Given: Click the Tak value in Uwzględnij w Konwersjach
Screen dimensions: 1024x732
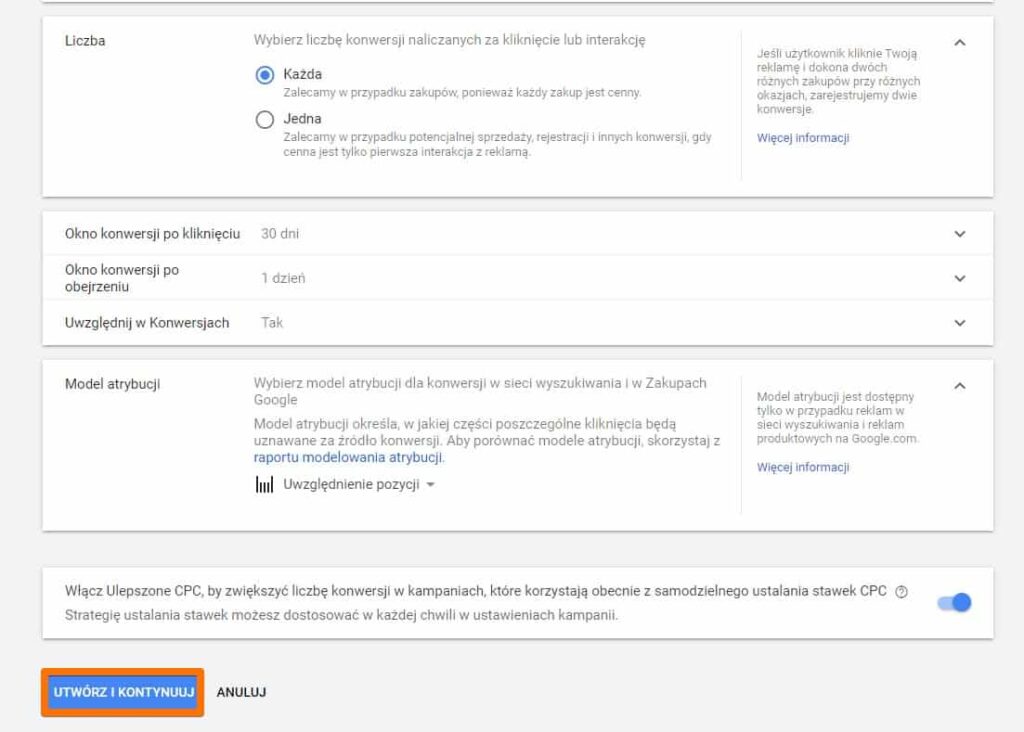Looking at the screenshot, I should 272,323.
